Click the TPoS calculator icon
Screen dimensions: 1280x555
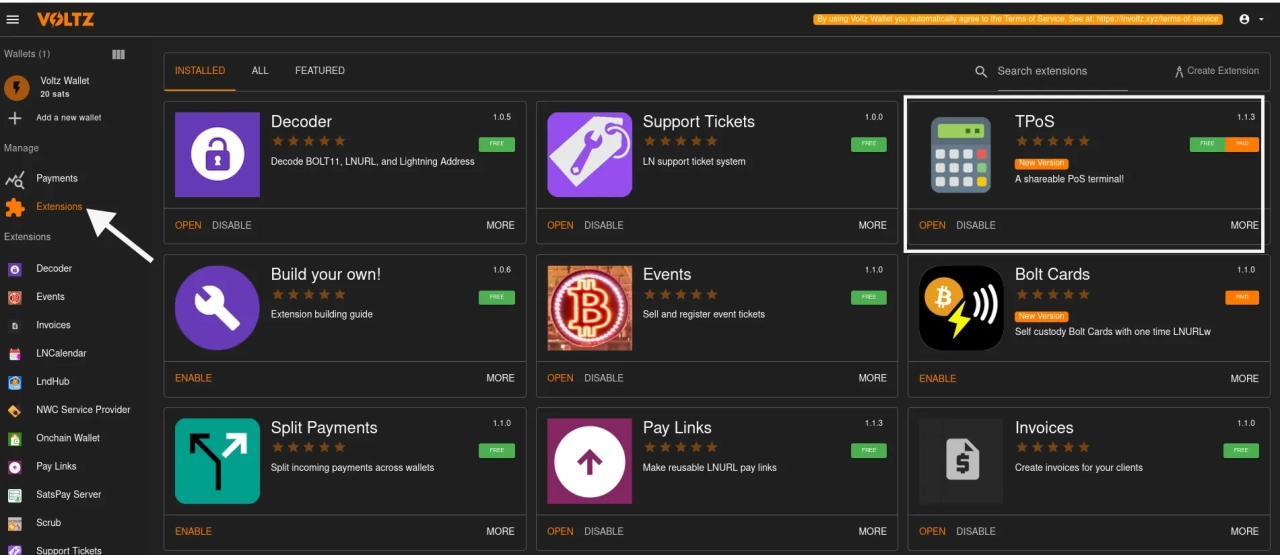961,154
